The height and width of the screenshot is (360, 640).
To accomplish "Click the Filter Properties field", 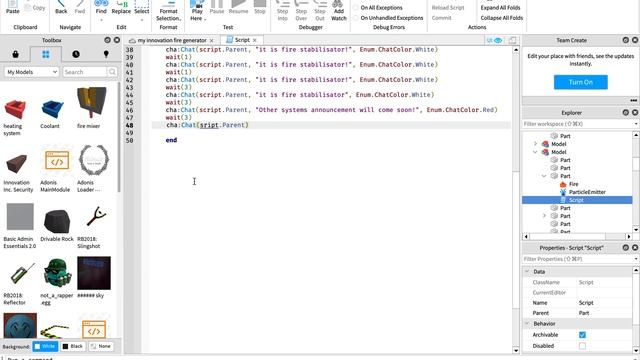I will click(577, 259).
